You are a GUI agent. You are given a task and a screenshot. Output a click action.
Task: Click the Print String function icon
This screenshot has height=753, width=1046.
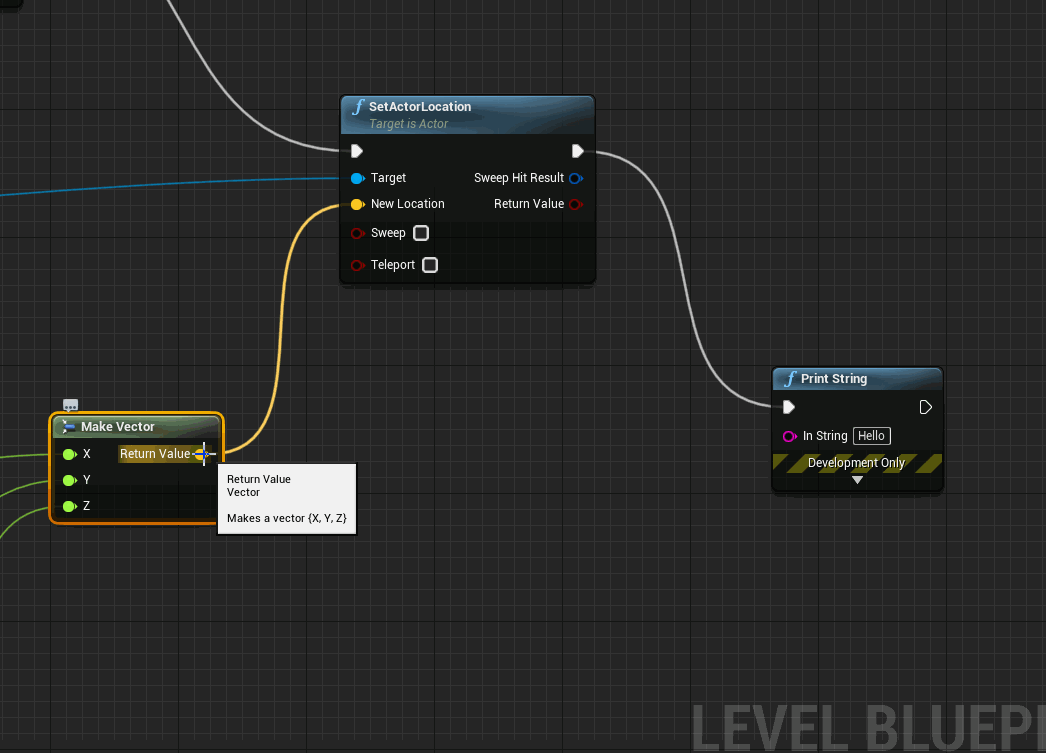coord(791,379)
